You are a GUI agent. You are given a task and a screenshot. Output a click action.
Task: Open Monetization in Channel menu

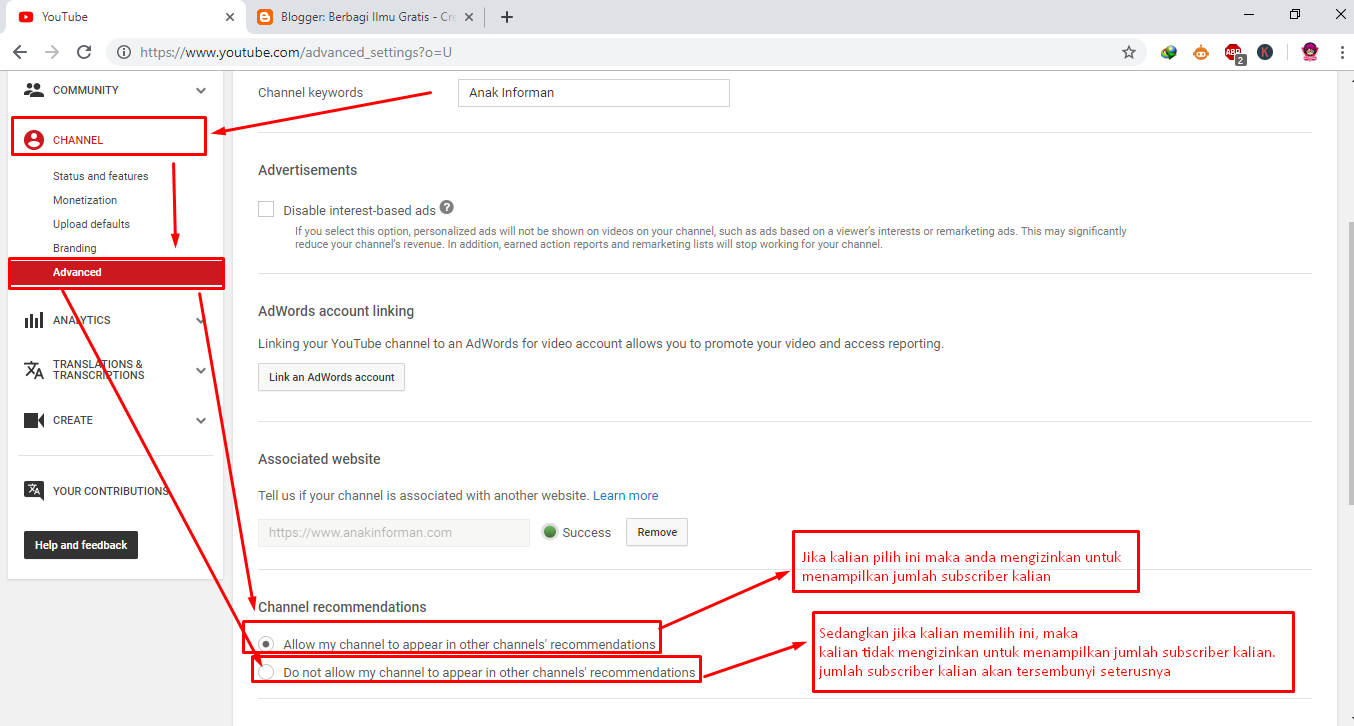point(85,200)
